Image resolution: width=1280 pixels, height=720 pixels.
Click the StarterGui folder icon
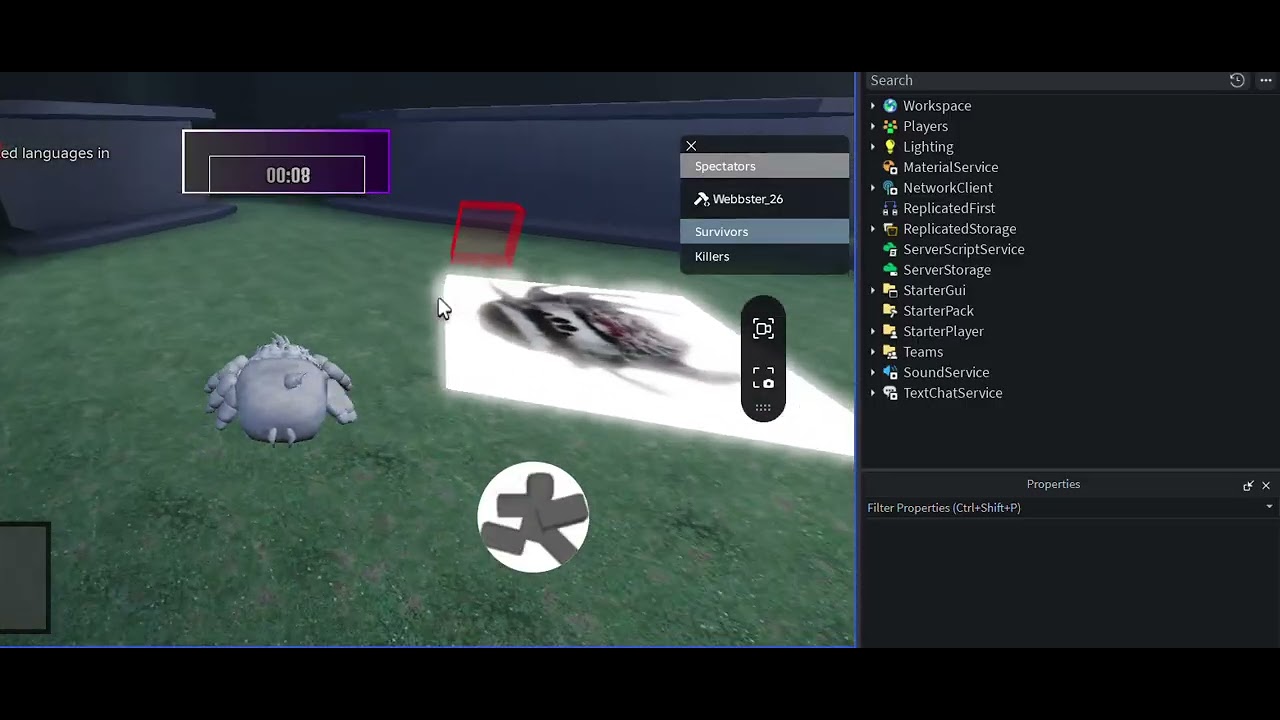click(890, 290)
